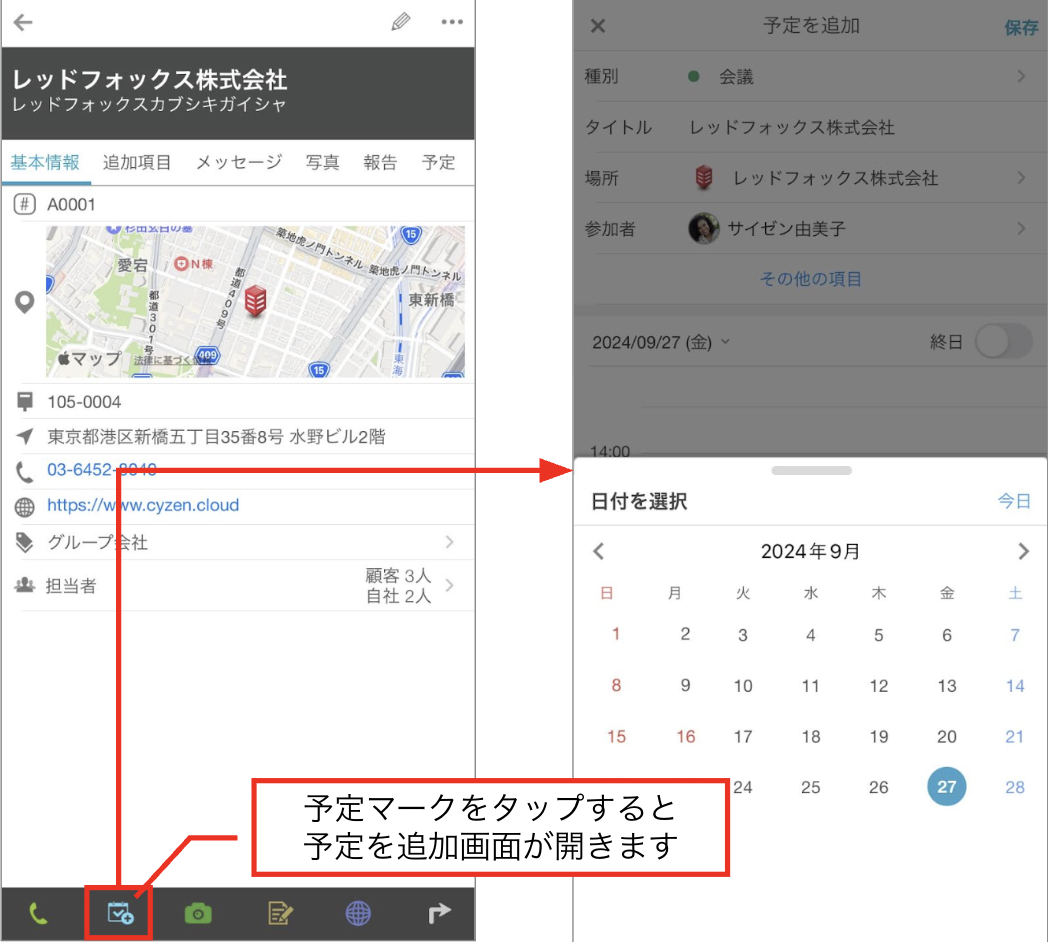
Task: Tap the purple globe icon in bottom toolbar
Action: [358, 913]
